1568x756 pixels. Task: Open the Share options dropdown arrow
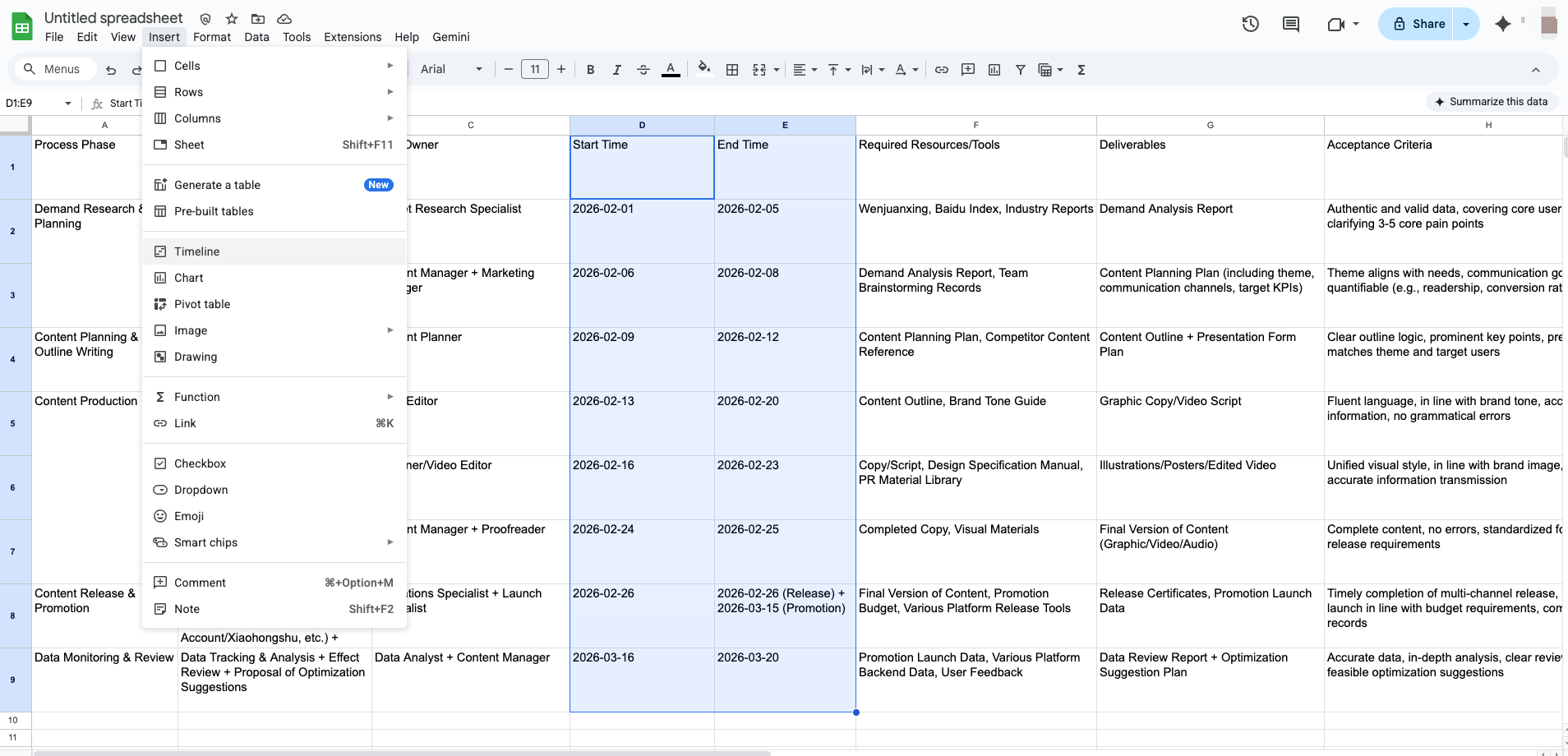pos(1466,24)
